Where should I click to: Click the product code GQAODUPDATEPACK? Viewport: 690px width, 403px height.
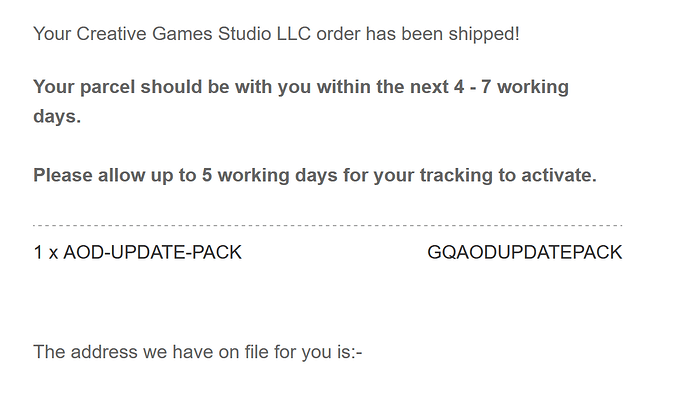pos(525,253)
